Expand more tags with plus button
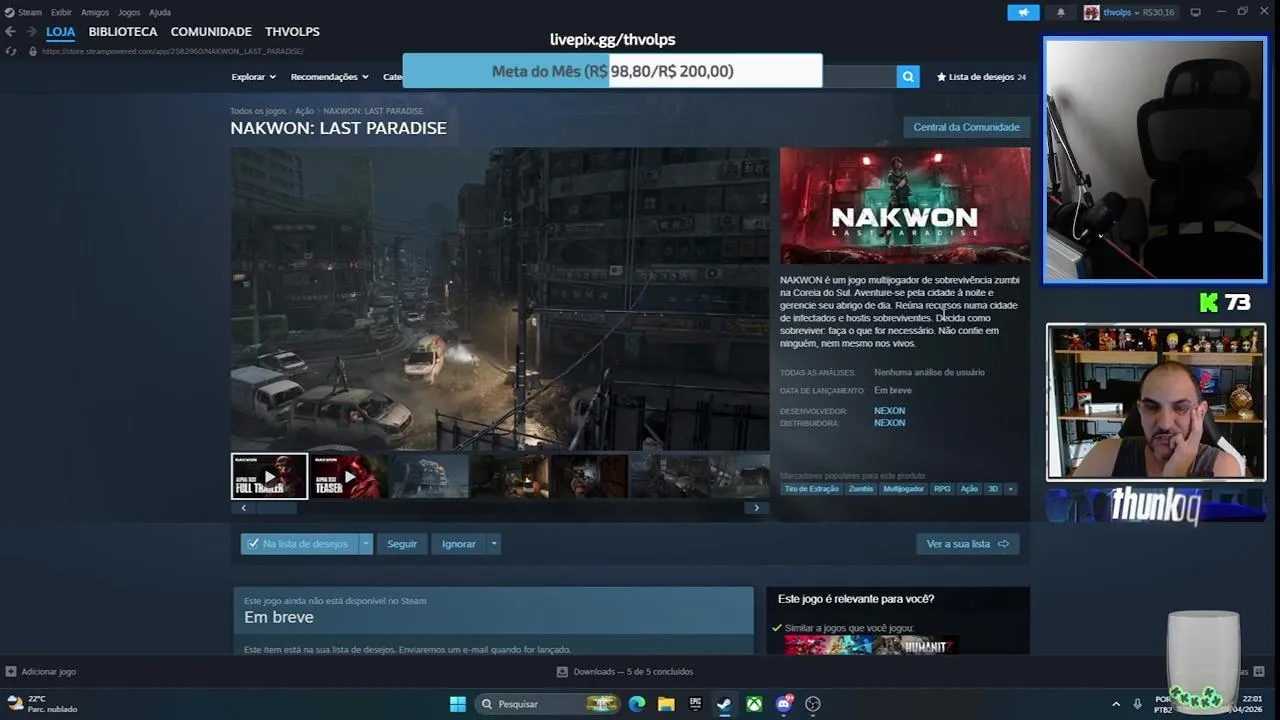Screen dimensions: 1280x720 click(x=1010, y=489)
